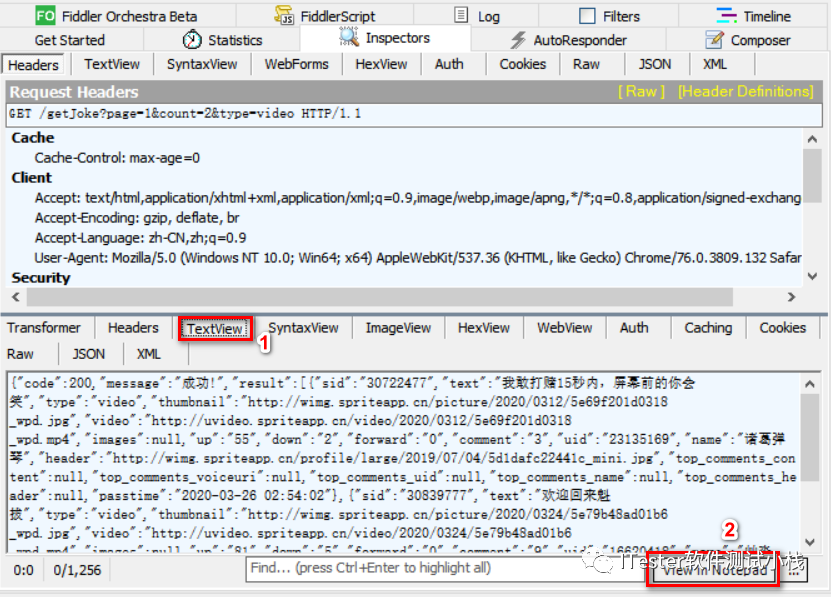Open the Timeline tab
This screenshot has height=597, width=831.
pyautogui.click(x=753, y=16)
